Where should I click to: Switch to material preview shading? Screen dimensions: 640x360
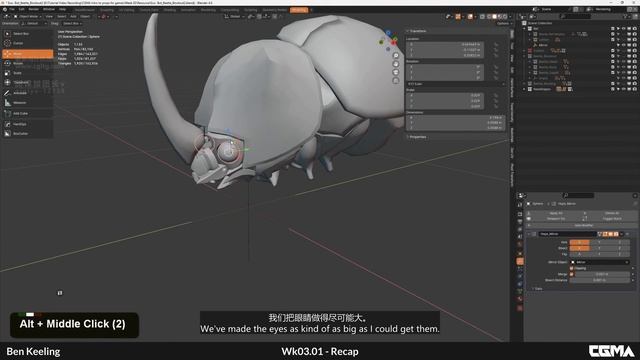(x=500, y=17)
